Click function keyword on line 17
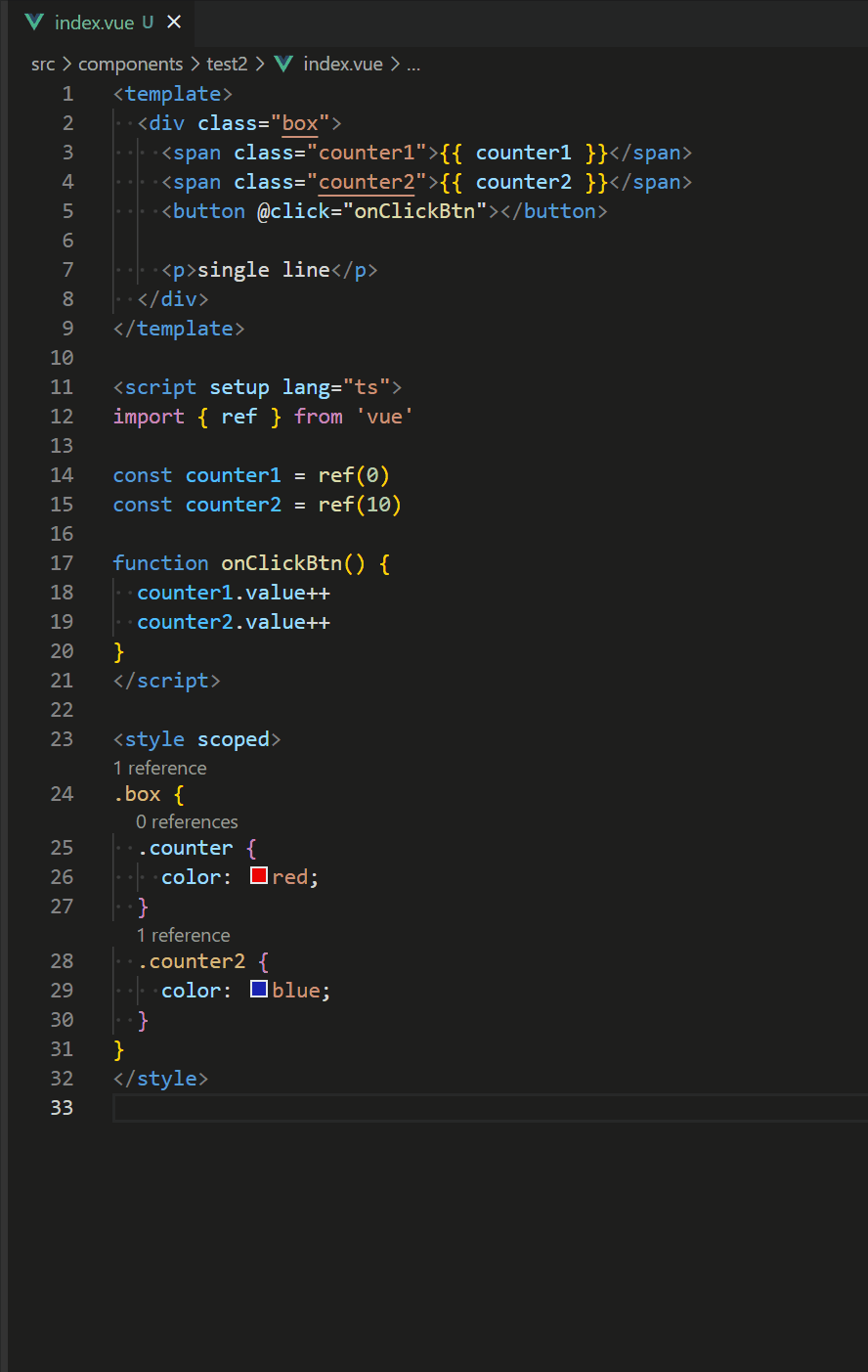 click(x=160, y=563)
